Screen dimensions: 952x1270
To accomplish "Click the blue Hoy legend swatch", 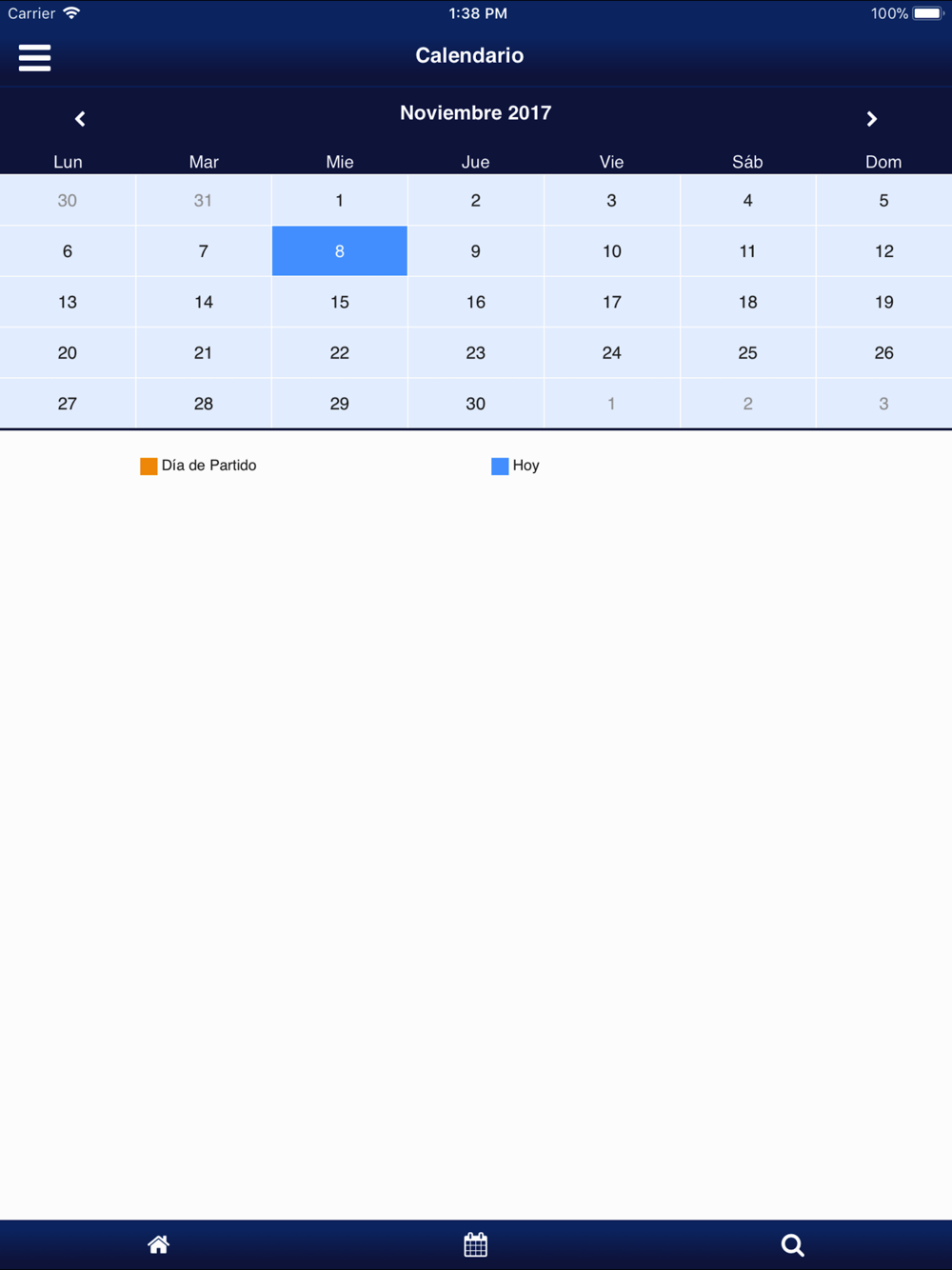I will click(500, 466).
